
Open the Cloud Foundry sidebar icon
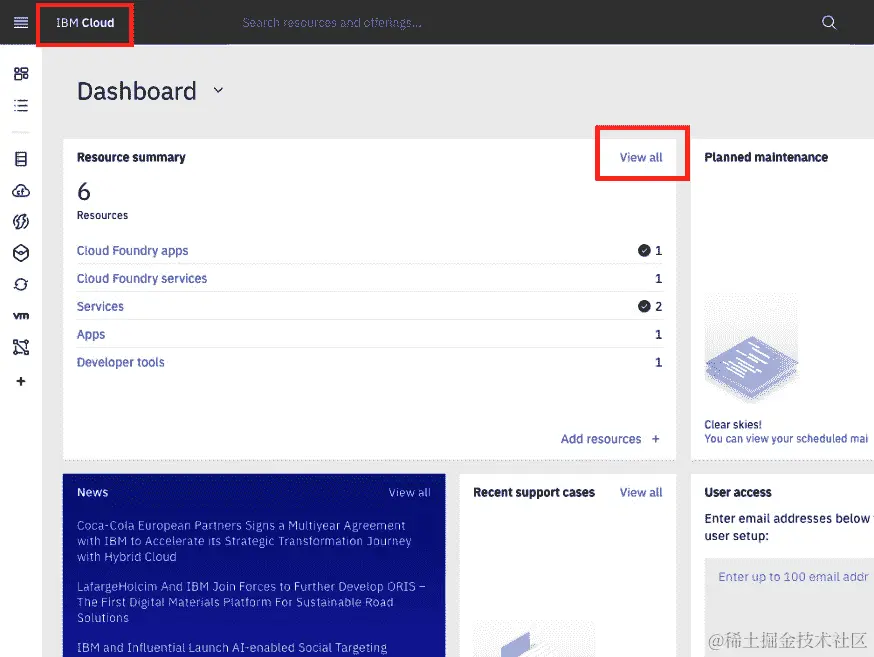(x=21, y=191)
